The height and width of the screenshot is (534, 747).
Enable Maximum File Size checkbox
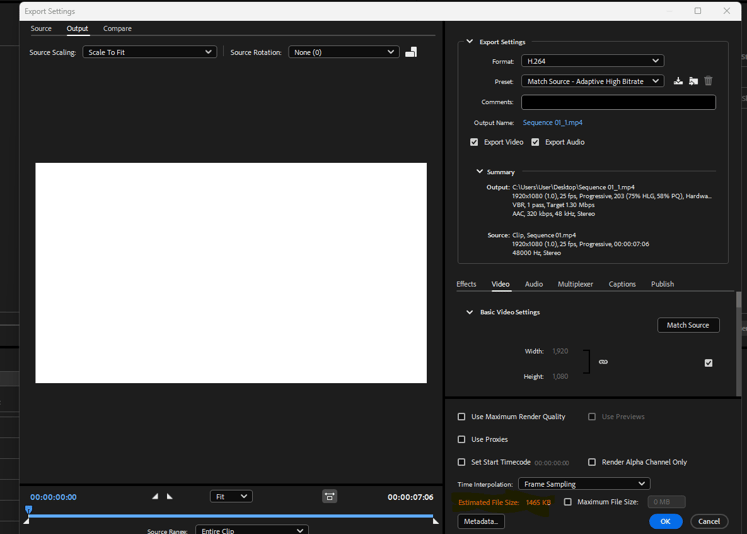[x=567, y=502]
